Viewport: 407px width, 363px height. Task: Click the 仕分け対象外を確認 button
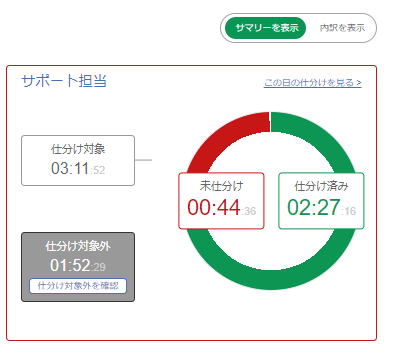click(78, 286)
